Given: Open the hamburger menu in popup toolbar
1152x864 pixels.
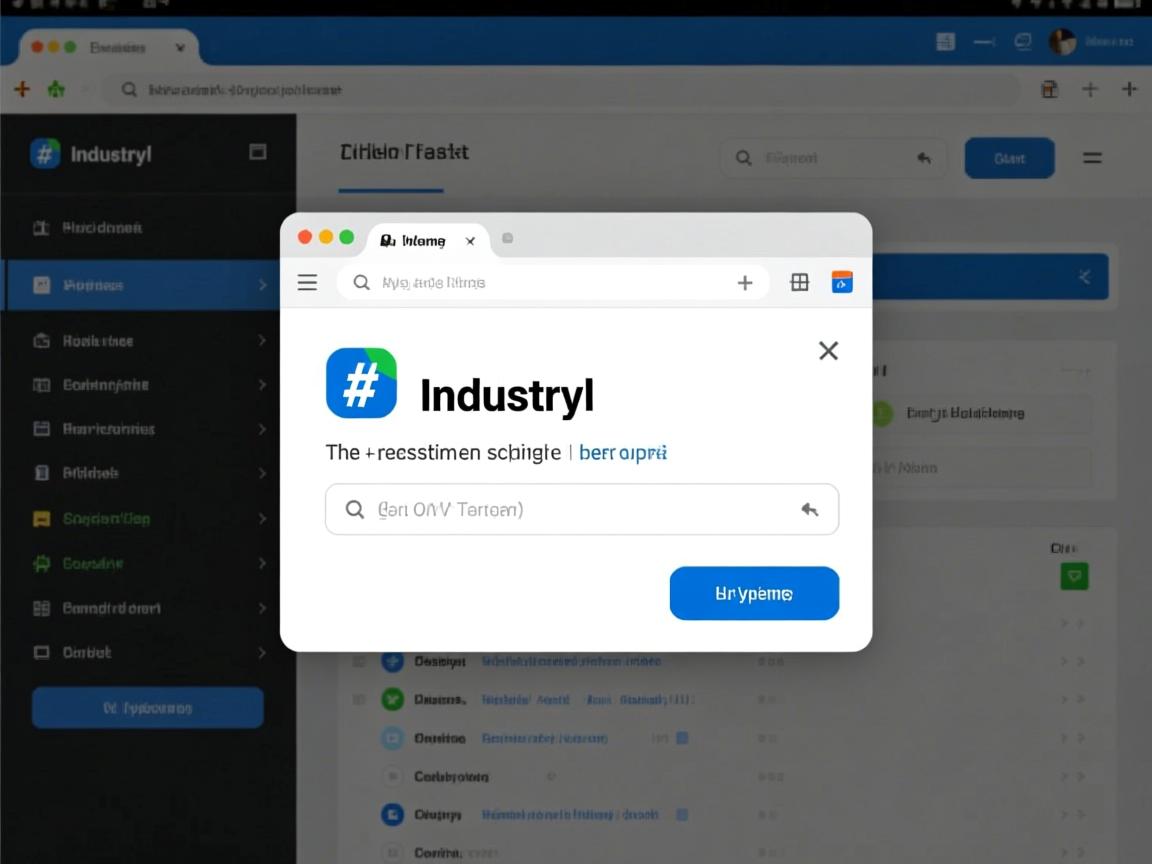Looking at the screenshot, I should click(307, 282).
